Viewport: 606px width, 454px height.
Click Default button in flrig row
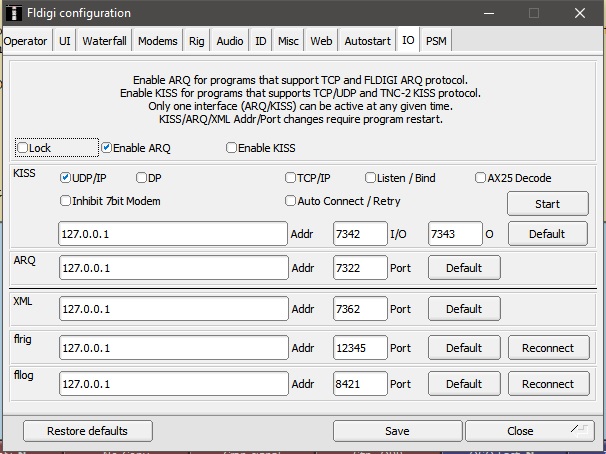(464, 348)
